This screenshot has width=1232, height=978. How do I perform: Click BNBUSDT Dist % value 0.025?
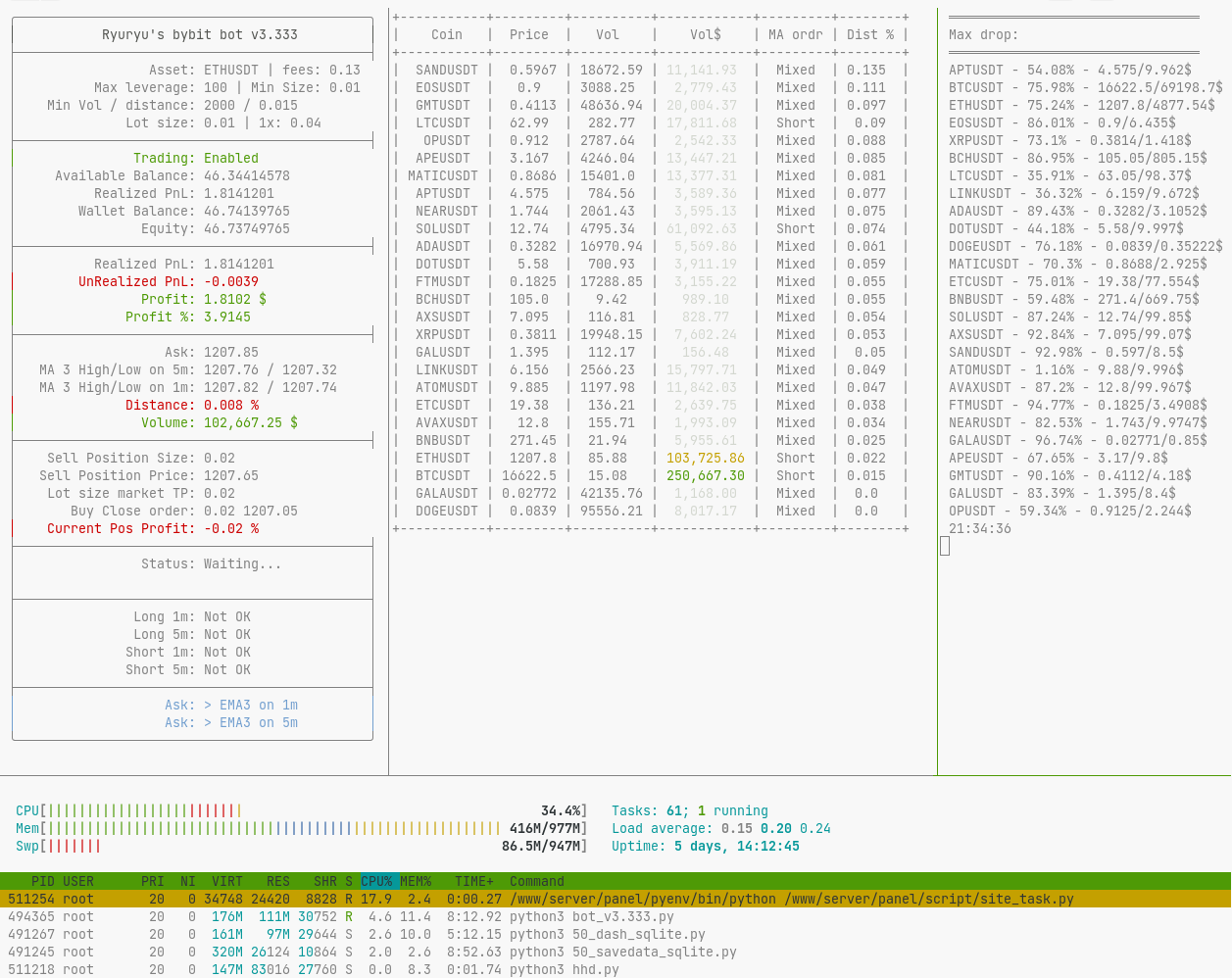coord(866,440)
